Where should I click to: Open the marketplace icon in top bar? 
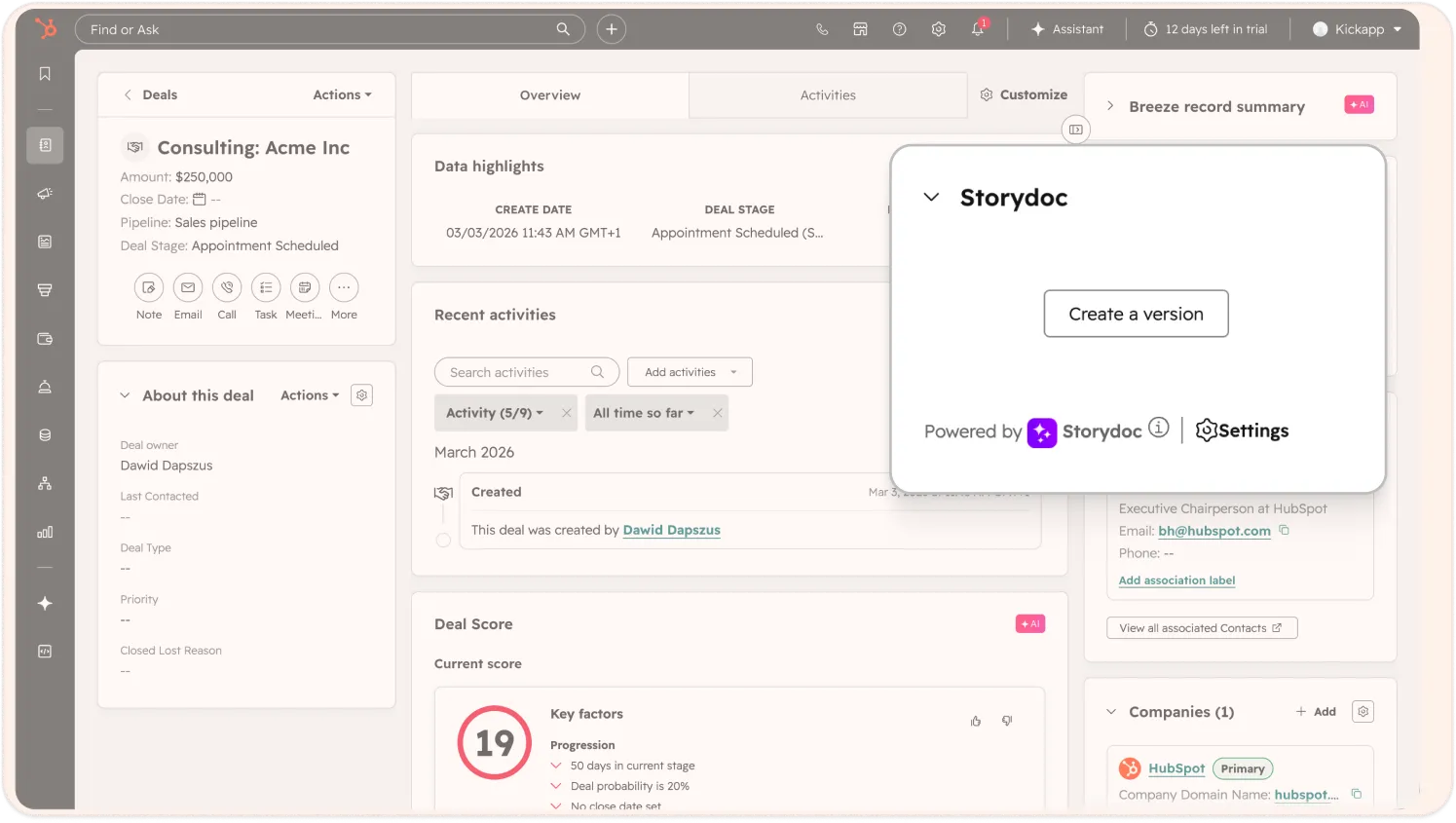[861, 29]
